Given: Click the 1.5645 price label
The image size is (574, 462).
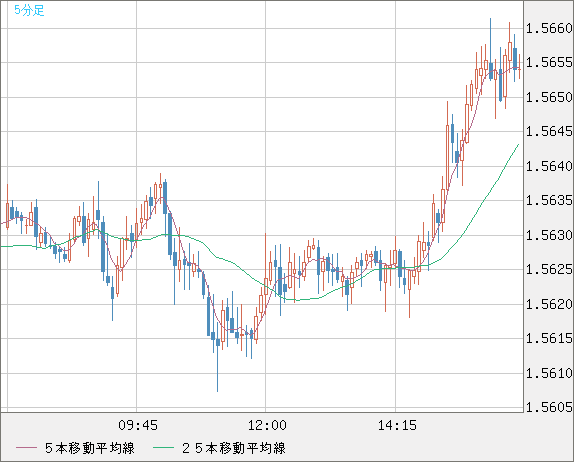Looking at the screenshot, I should [x=549, y=131].
